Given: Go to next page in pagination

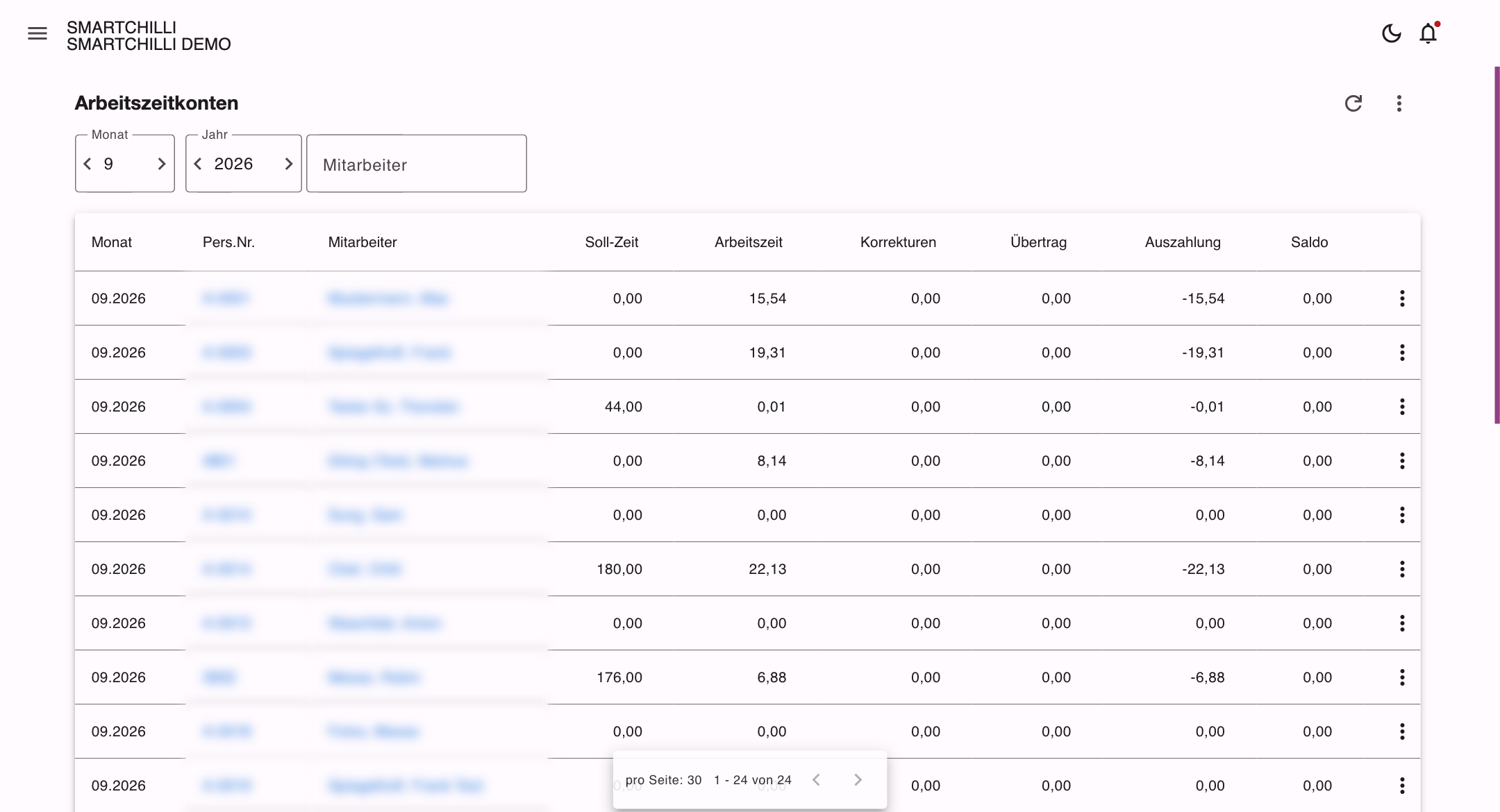Looking at the screenshot, I should tap(858, 780).
